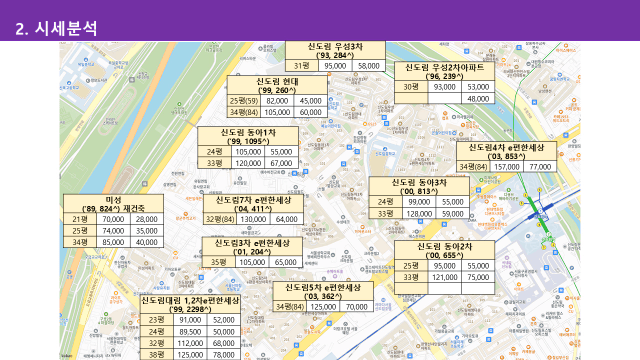
Task: Click the 21평 row label in 미성 table
Action: click(80, 219)
